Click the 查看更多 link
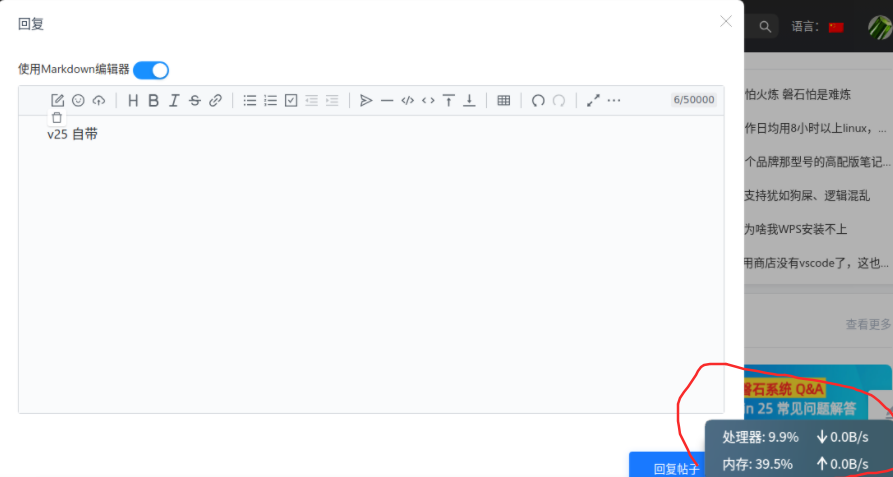The image size is (893, 477). point(869,324)
